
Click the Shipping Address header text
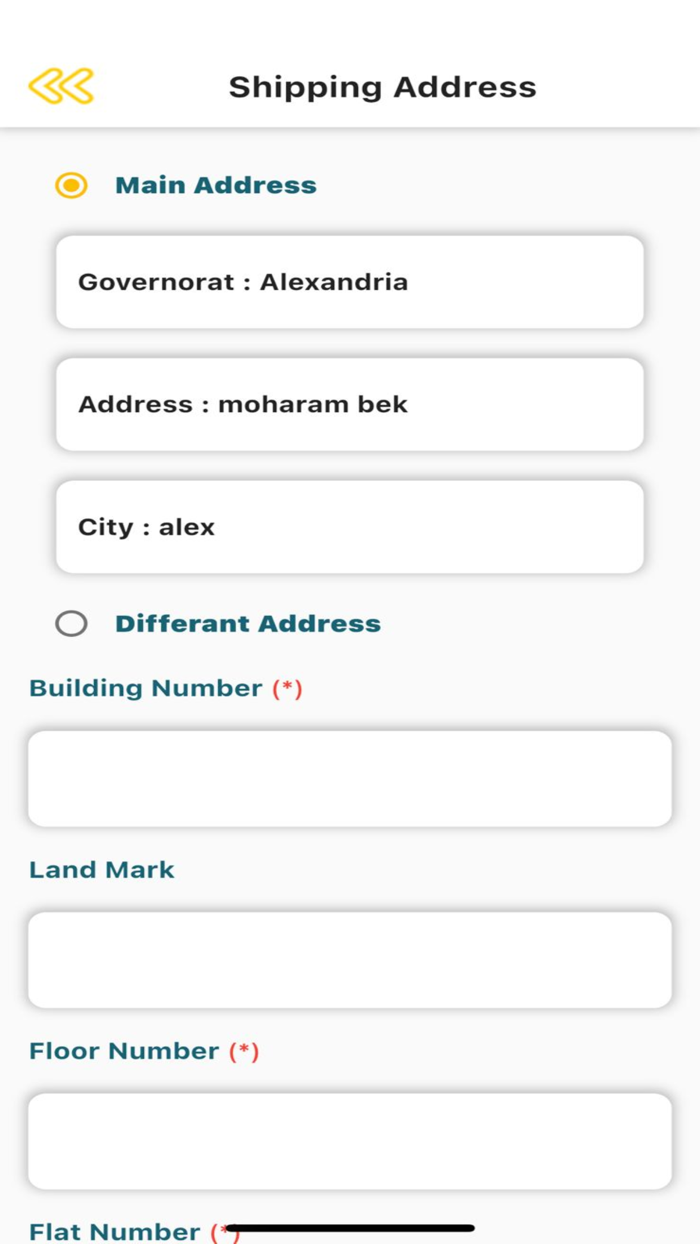pos(382,87)
